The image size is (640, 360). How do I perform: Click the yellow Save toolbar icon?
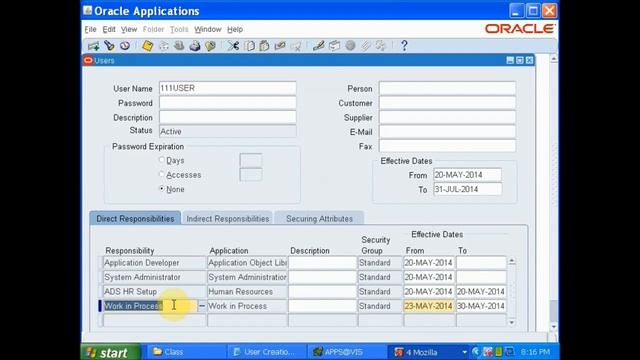147,46
